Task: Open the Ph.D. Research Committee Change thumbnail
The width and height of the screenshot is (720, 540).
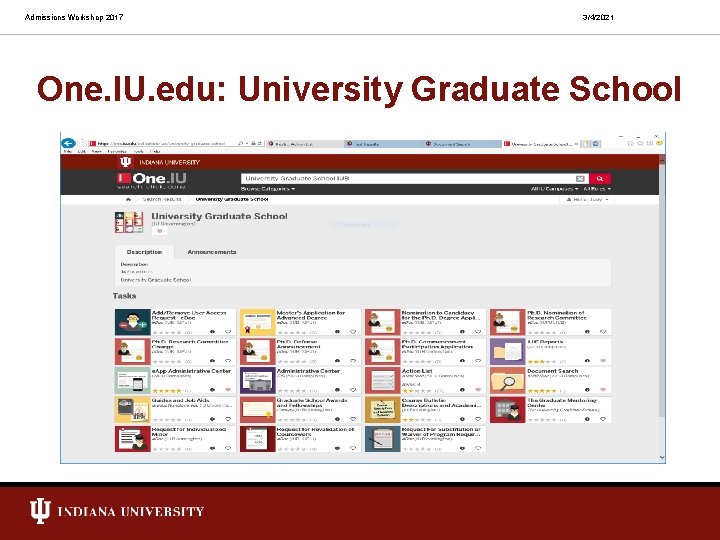Action: (133, 351)
